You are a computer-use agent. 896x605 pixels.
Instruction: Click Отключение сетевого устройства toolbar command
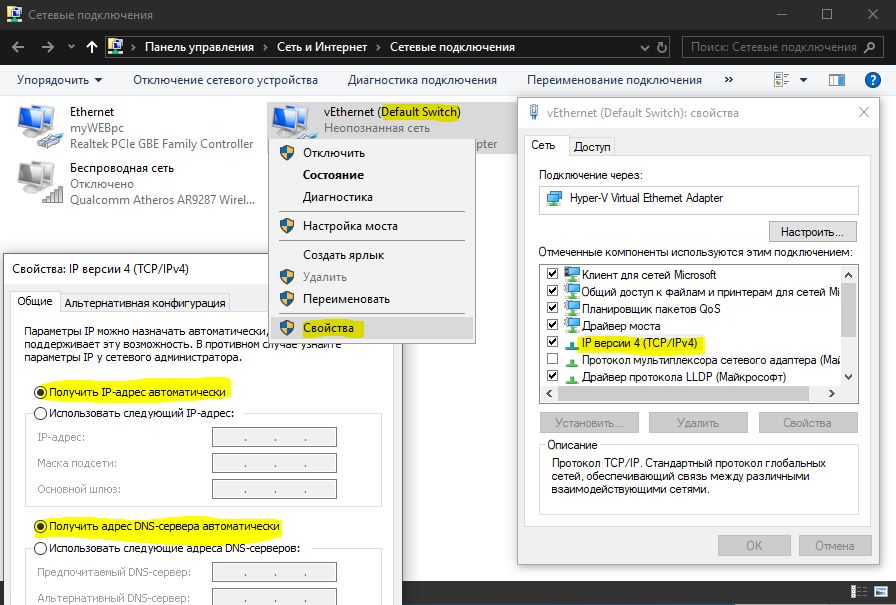225,80
